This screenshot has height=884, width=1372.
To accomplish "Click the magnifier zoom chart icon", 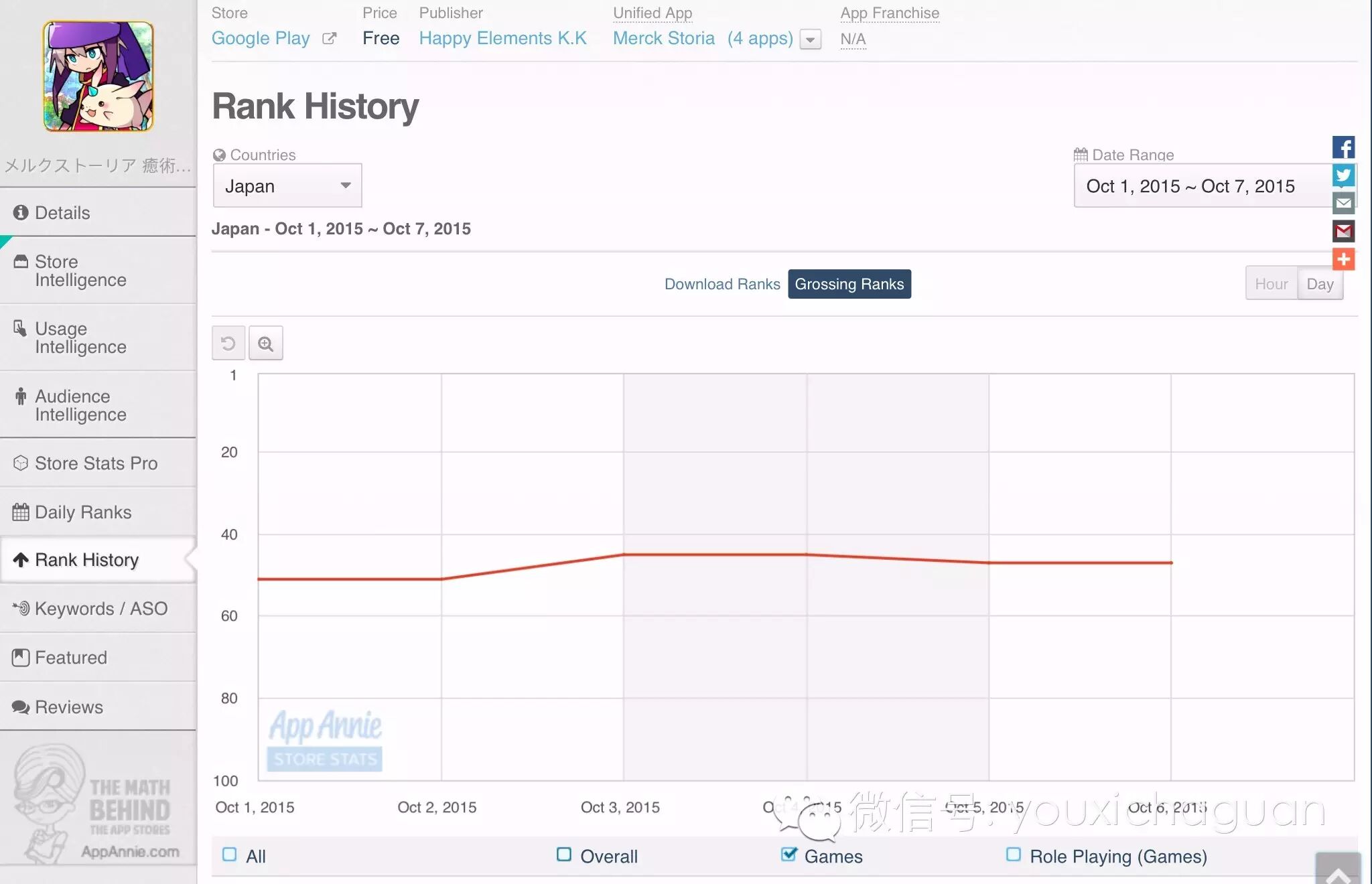I will tap(266, 344).
